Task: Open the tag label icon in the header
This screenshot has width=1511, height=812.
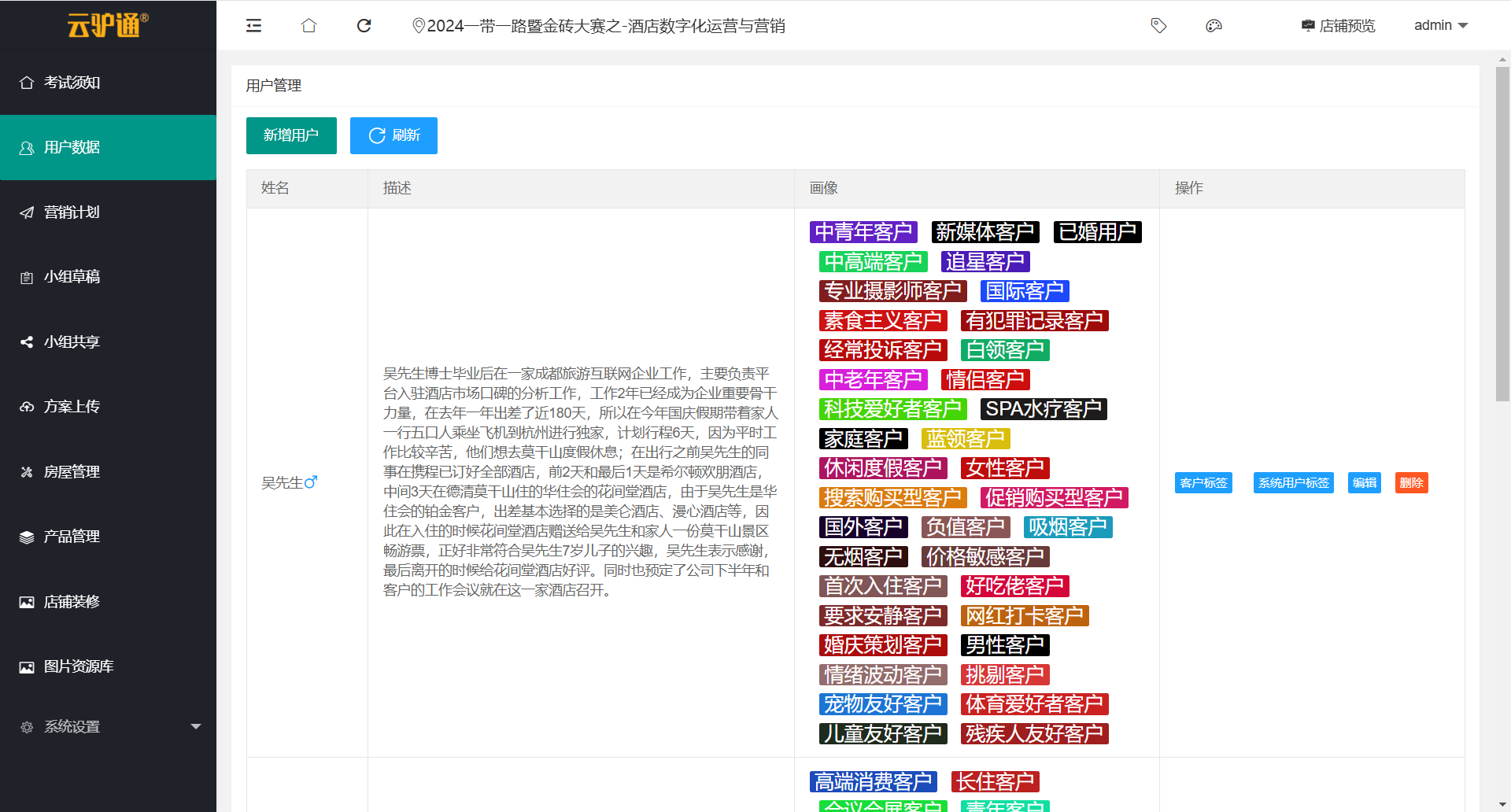Action: (x=1158, y=25)
